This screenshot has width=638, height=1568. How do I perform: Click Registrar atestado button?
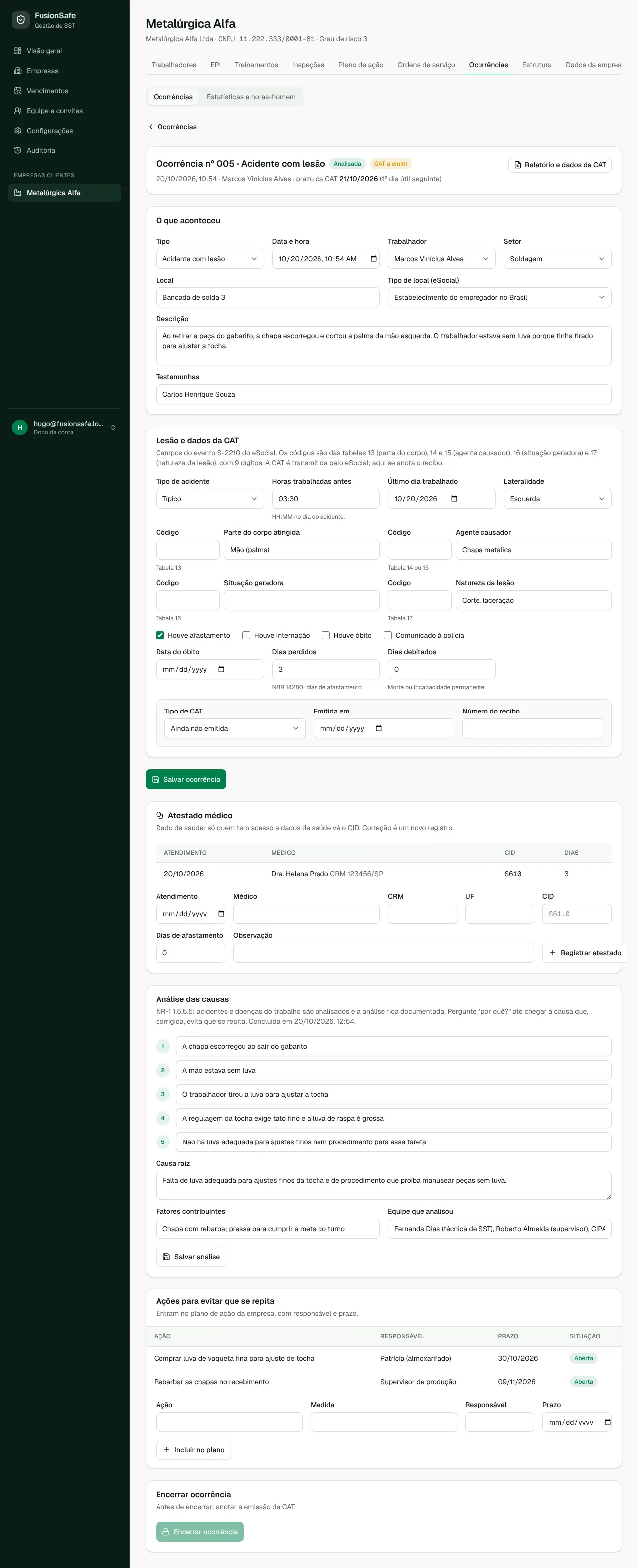tap(585, 953)
